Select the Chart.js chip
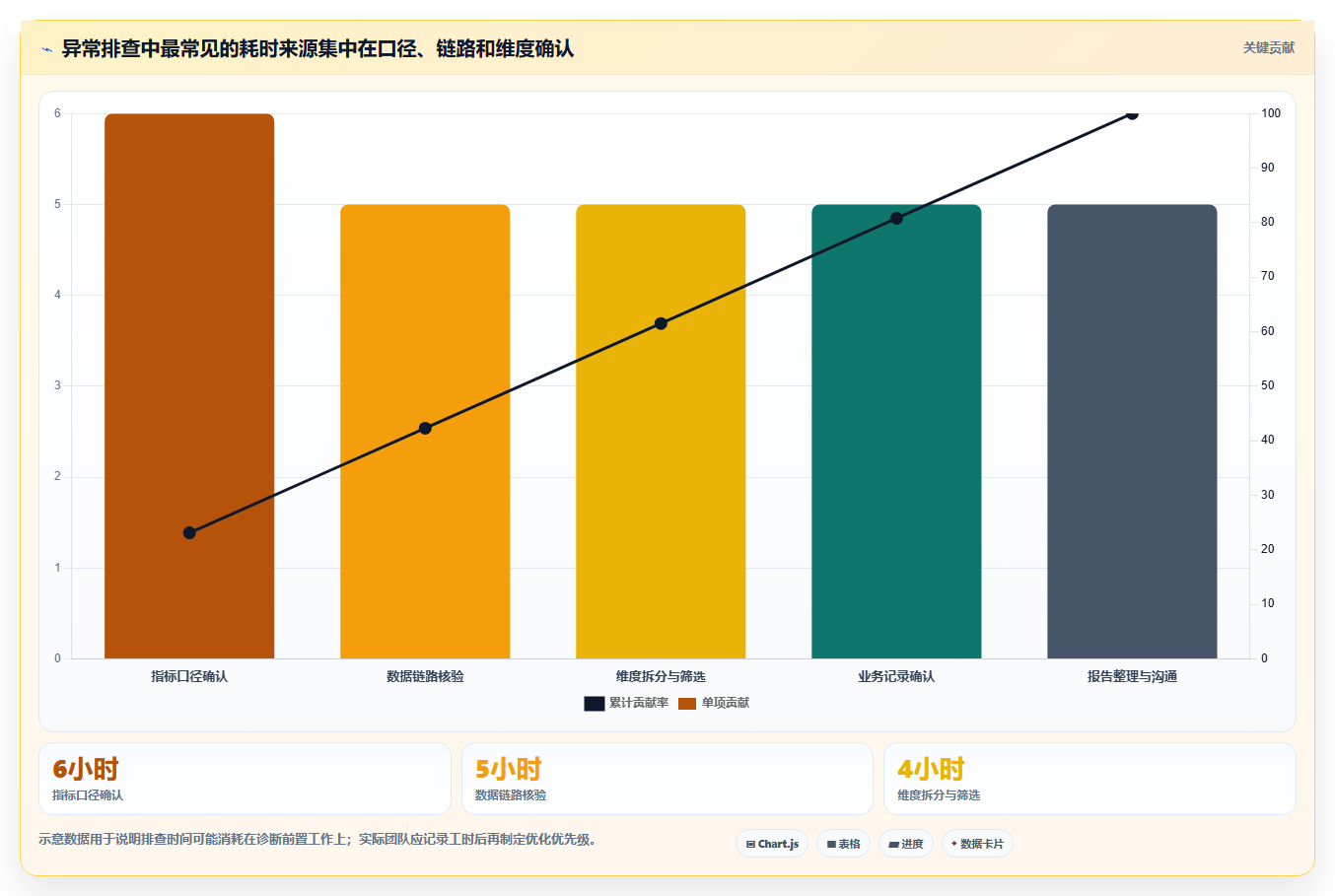 pos(772,844)
